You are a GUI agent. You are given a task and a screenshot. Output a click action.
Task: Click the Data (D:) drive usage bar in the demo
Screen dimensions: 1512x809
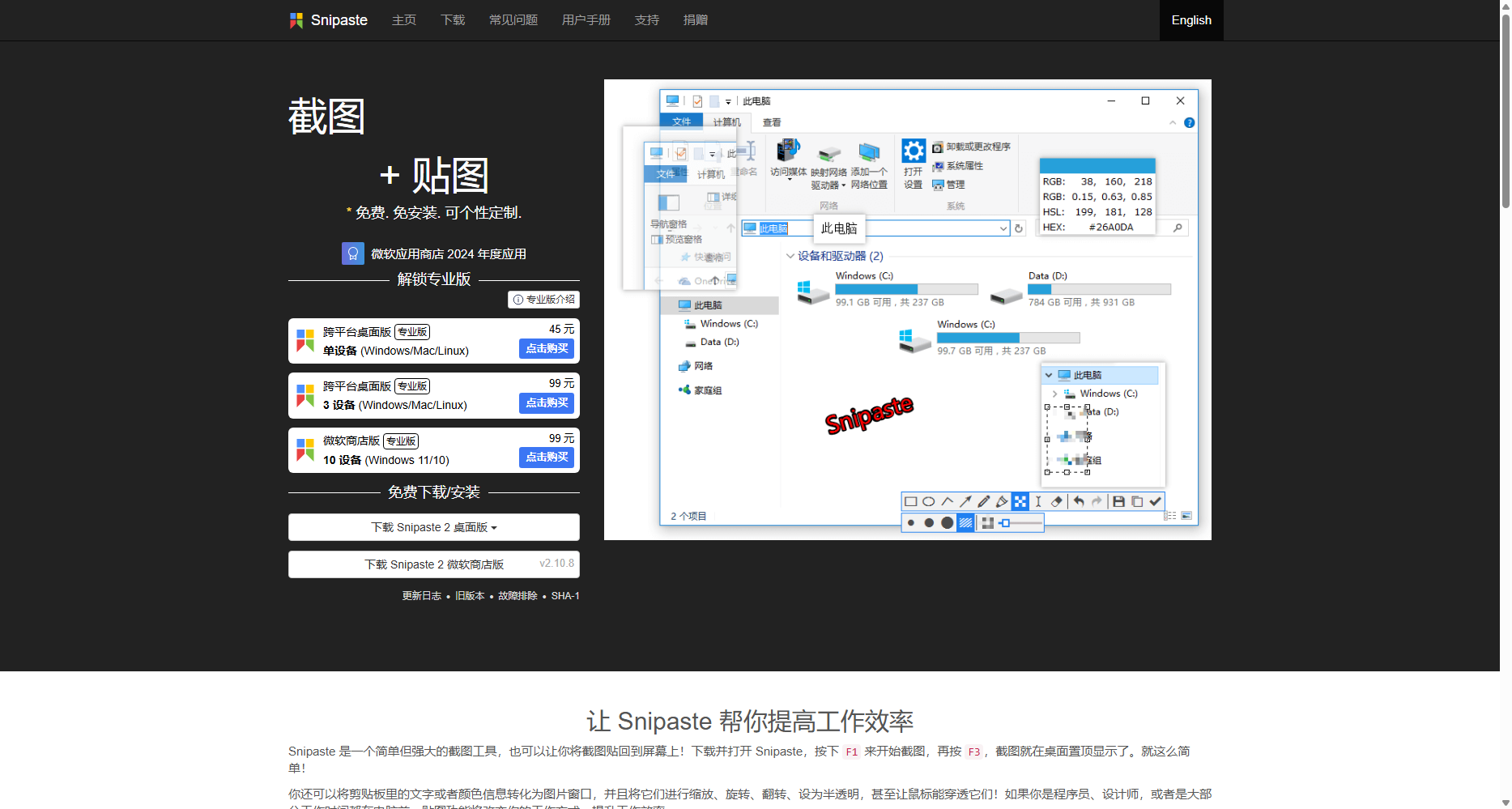[1100, 290]
